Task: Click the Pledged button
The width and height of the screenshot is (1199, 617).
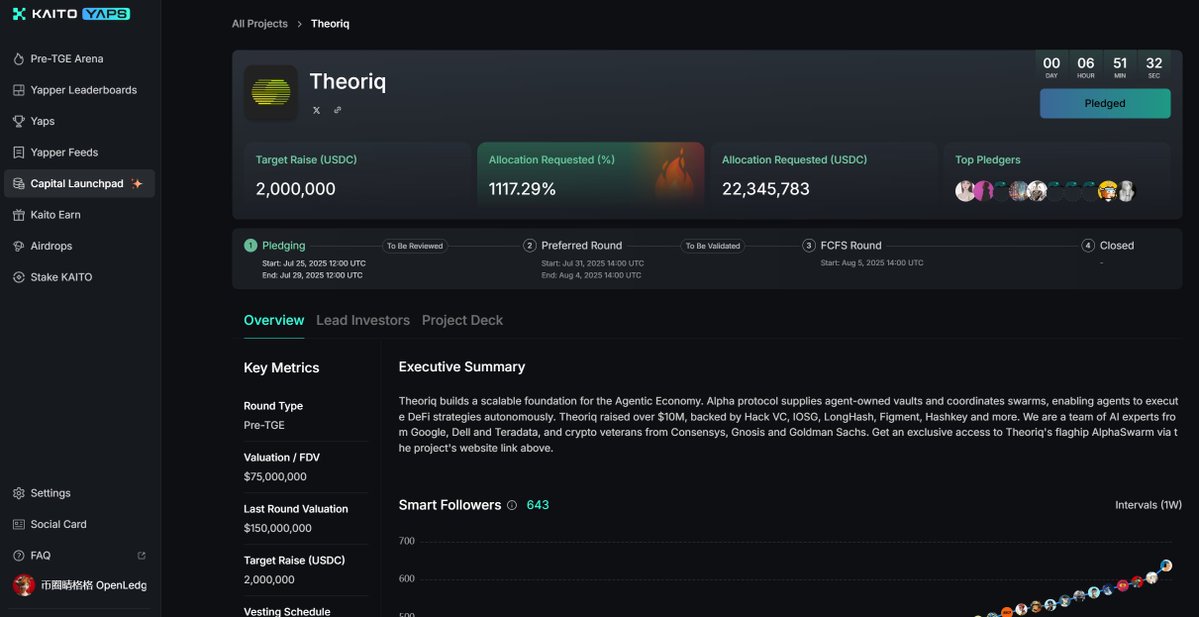Action: pos(1105,104)
